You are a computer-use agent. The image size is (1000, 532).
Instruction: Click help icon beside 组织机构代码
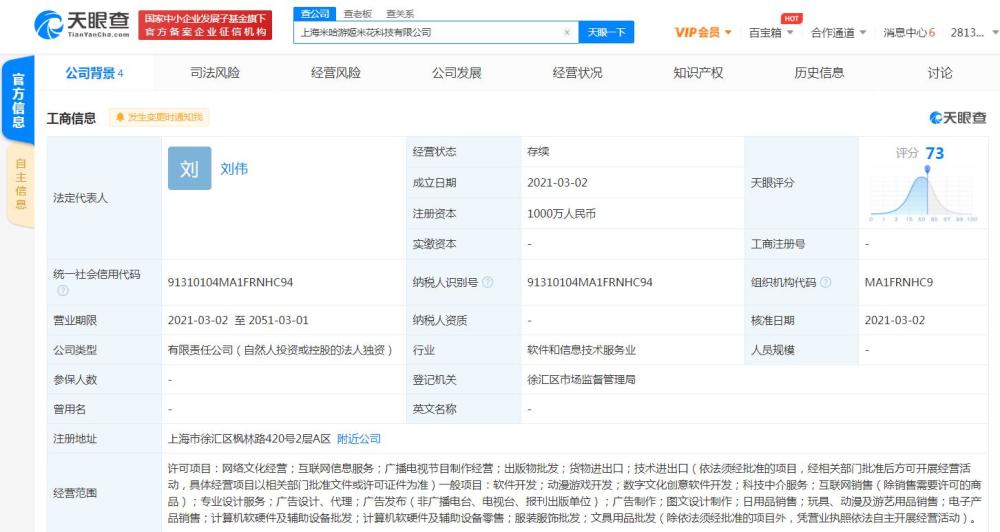(825, 282)
